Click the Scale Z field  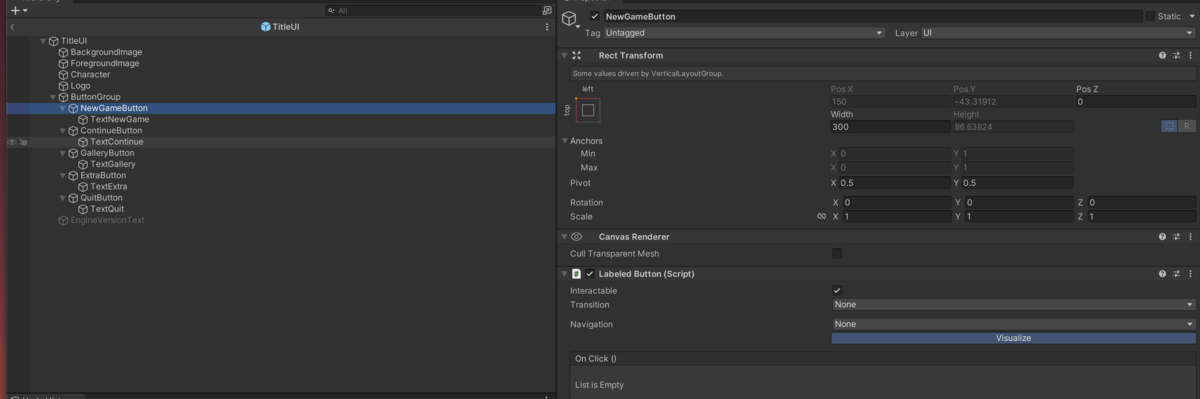point(1141,216)
